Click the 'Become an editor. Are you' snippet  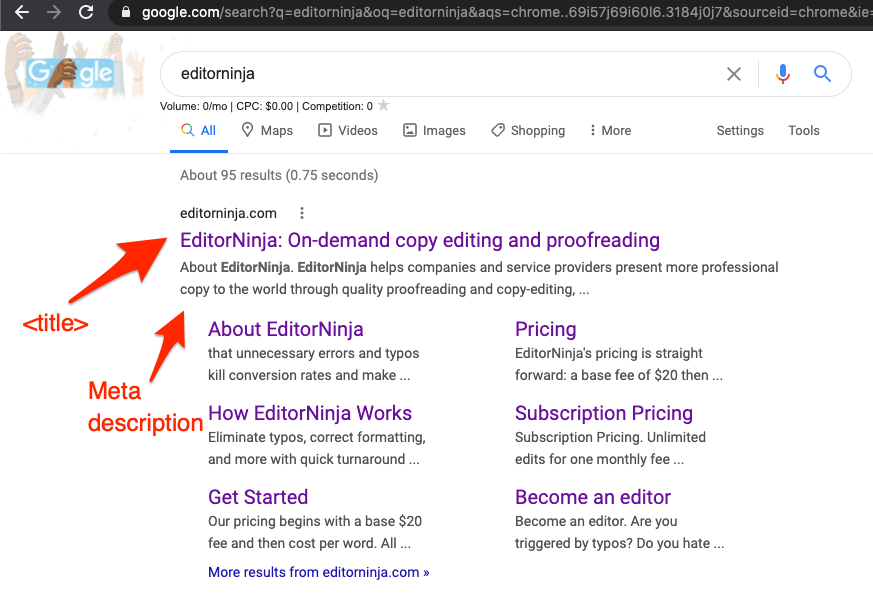point(596,521)
